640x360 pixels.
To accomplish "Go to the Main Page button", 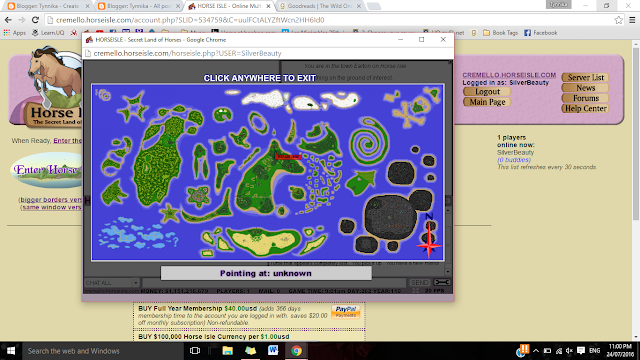I will coord(487,102).
